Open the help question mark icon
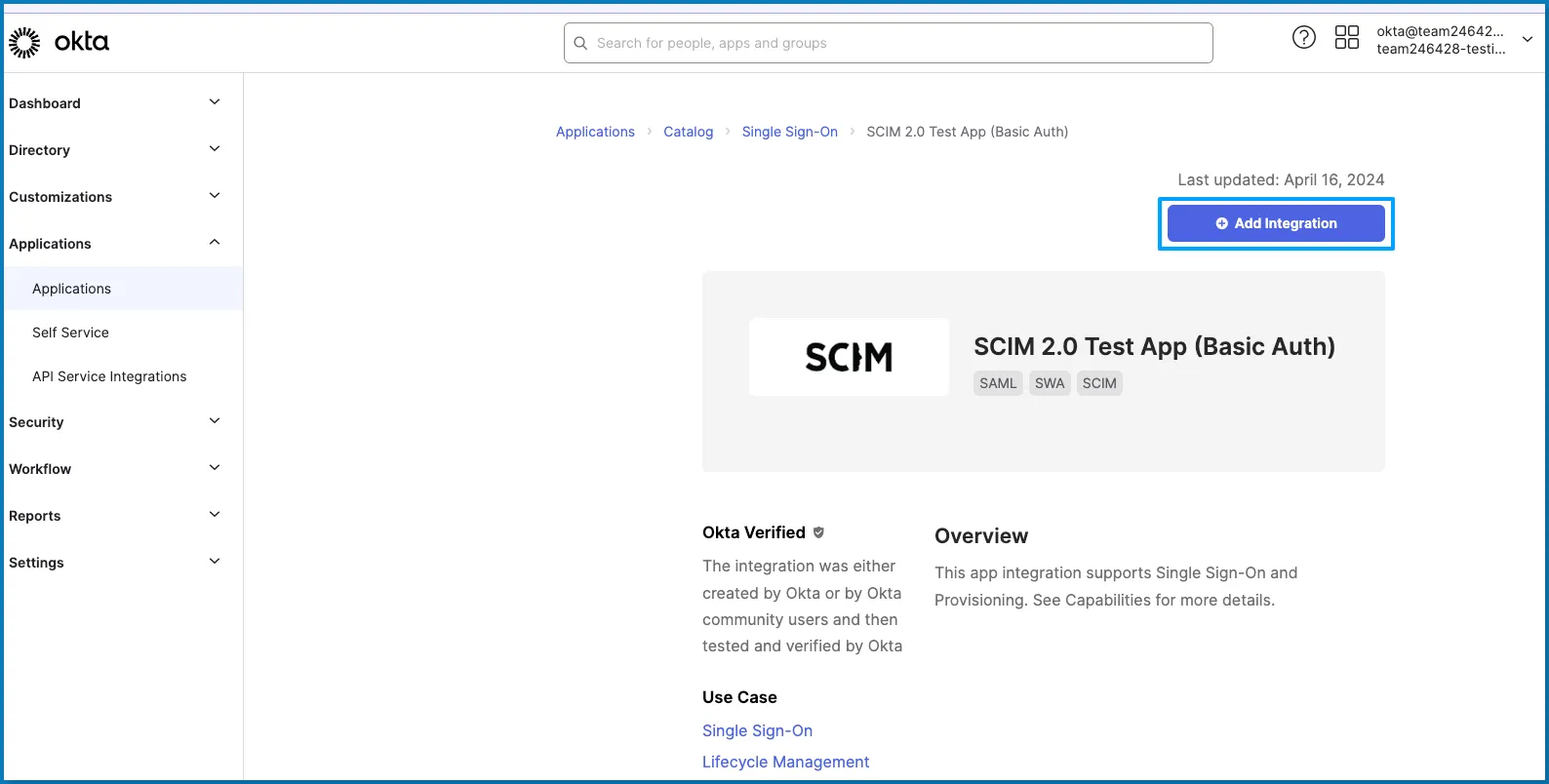 [x=1303, y=38]
